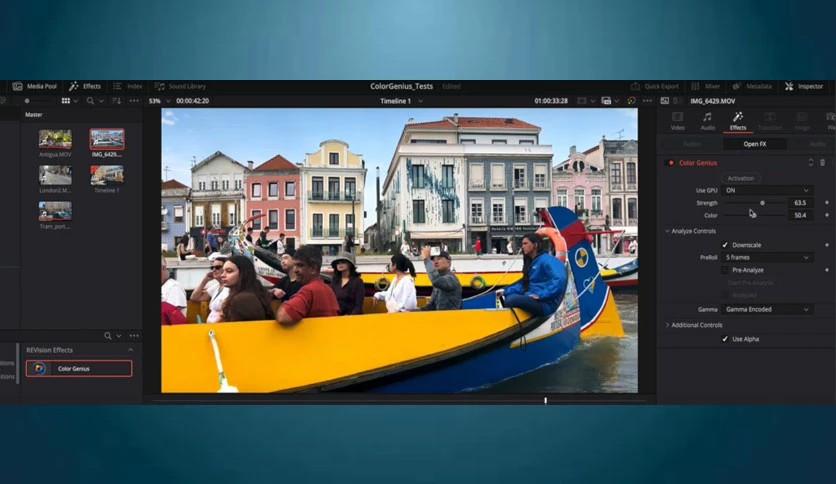Click the Color slider track

click(754, 215)
